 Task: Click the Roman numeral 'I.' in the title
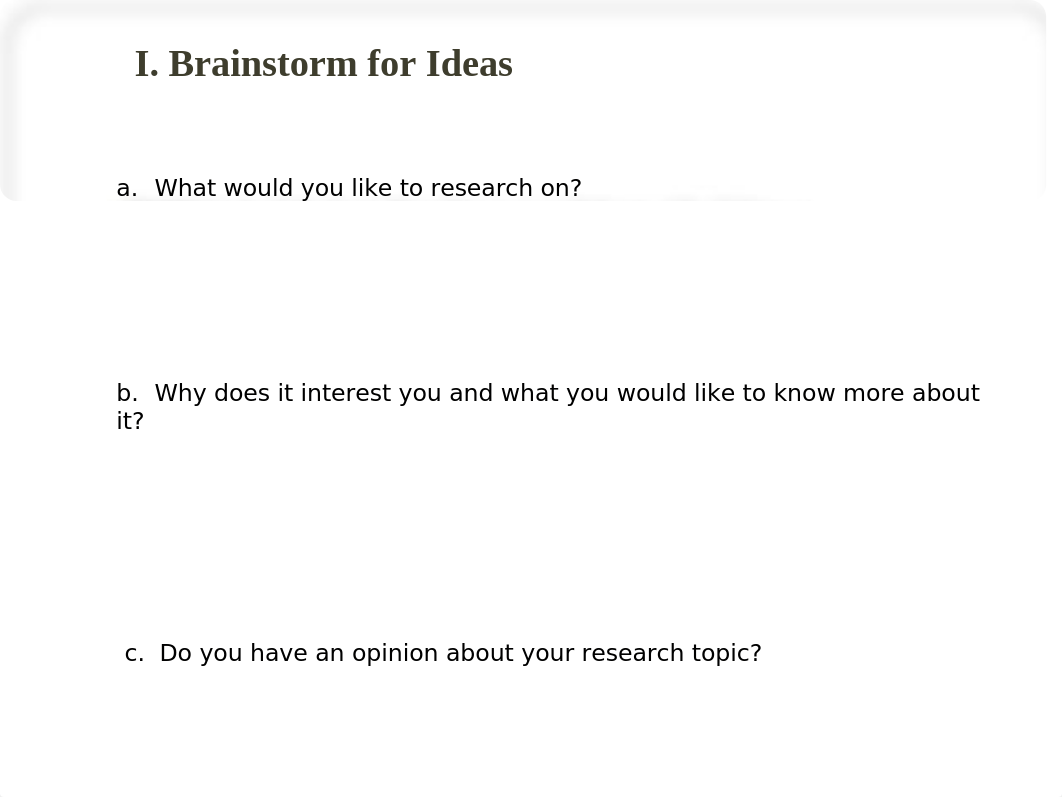click(x=147, y=64)
